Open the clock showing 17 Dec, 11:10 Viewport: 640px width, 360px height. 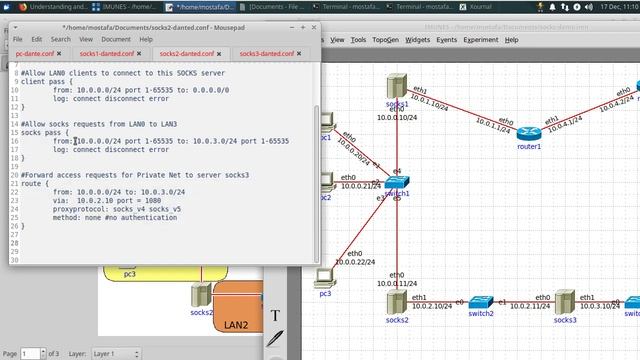pyautogui.click(x=620, y=7)
